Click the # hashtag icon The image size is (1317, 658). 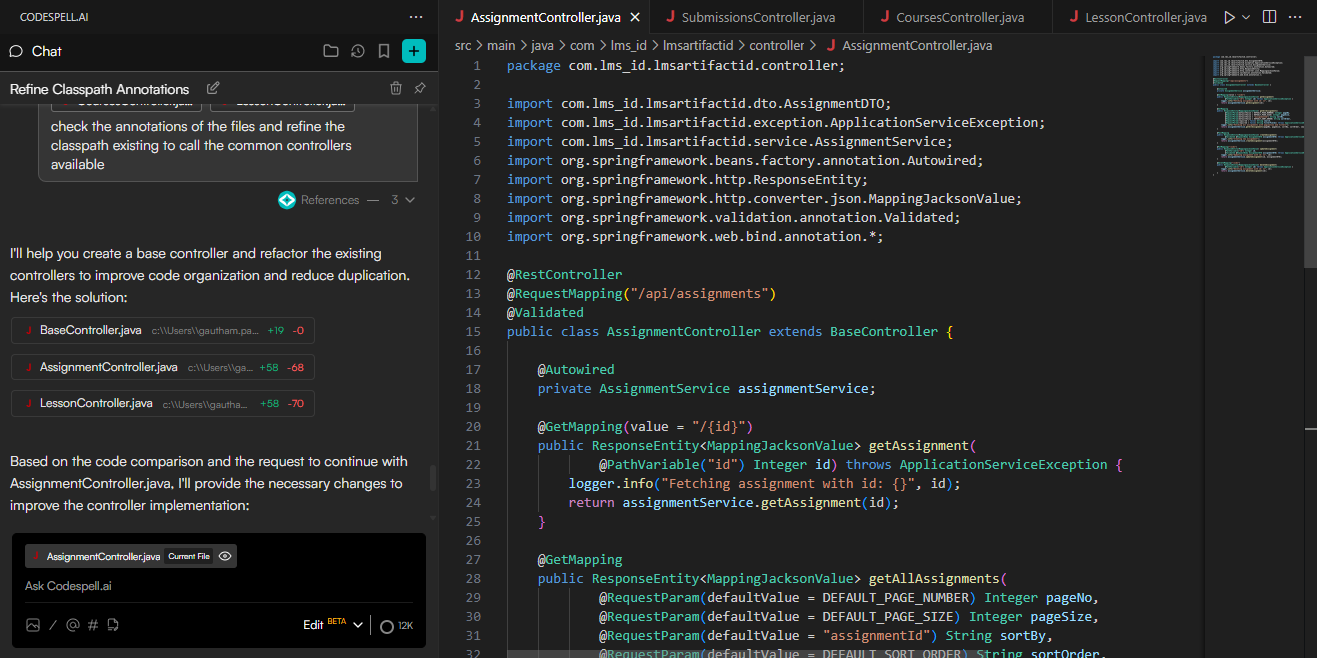pos(93,625)
